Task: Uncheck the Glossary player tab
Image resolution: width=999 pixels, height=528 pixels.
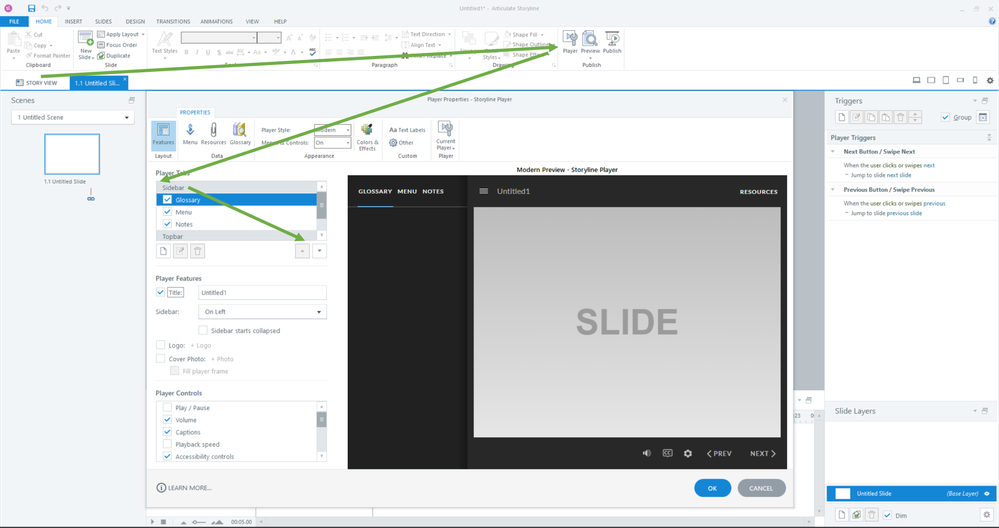Action: pos(168,199)
